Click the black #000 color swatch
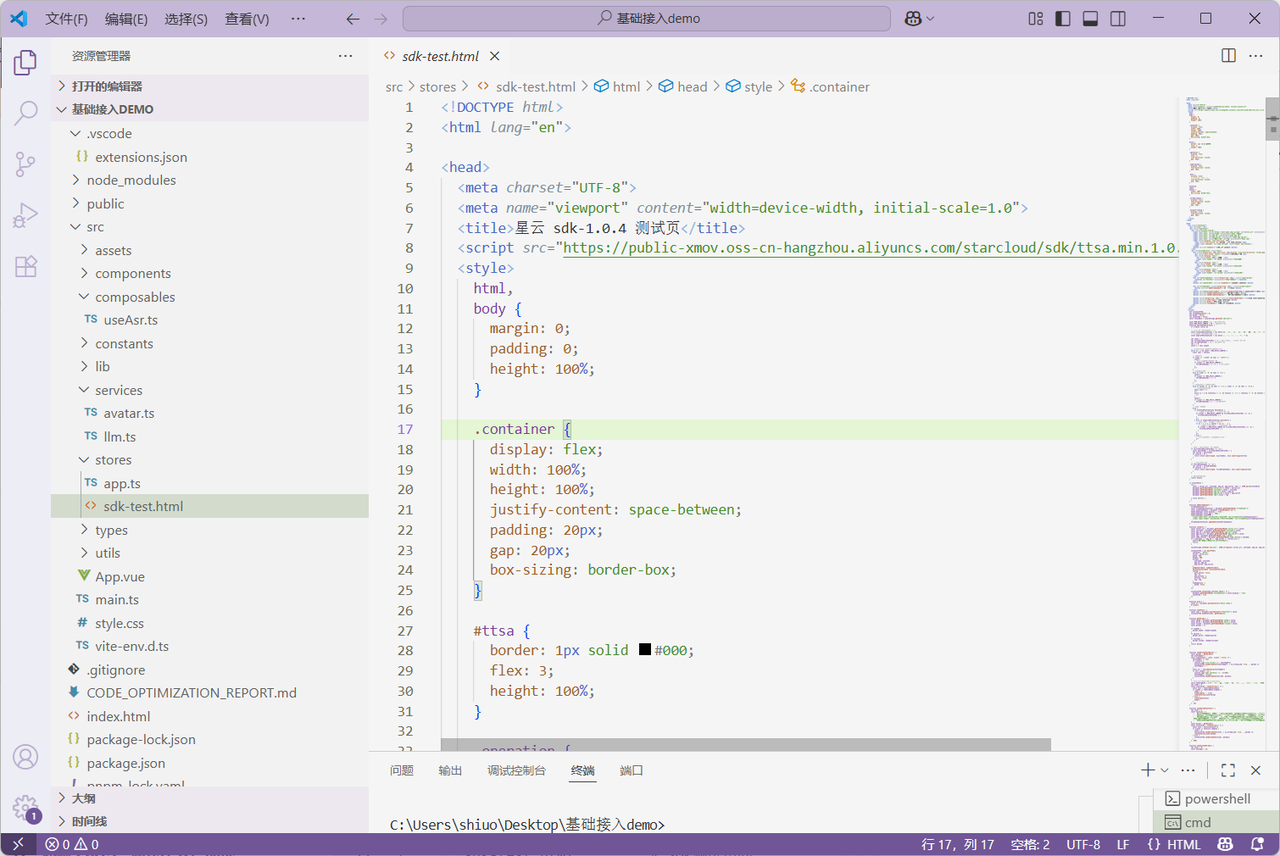This screenshot has width=1280, height=856. (645, 650)
